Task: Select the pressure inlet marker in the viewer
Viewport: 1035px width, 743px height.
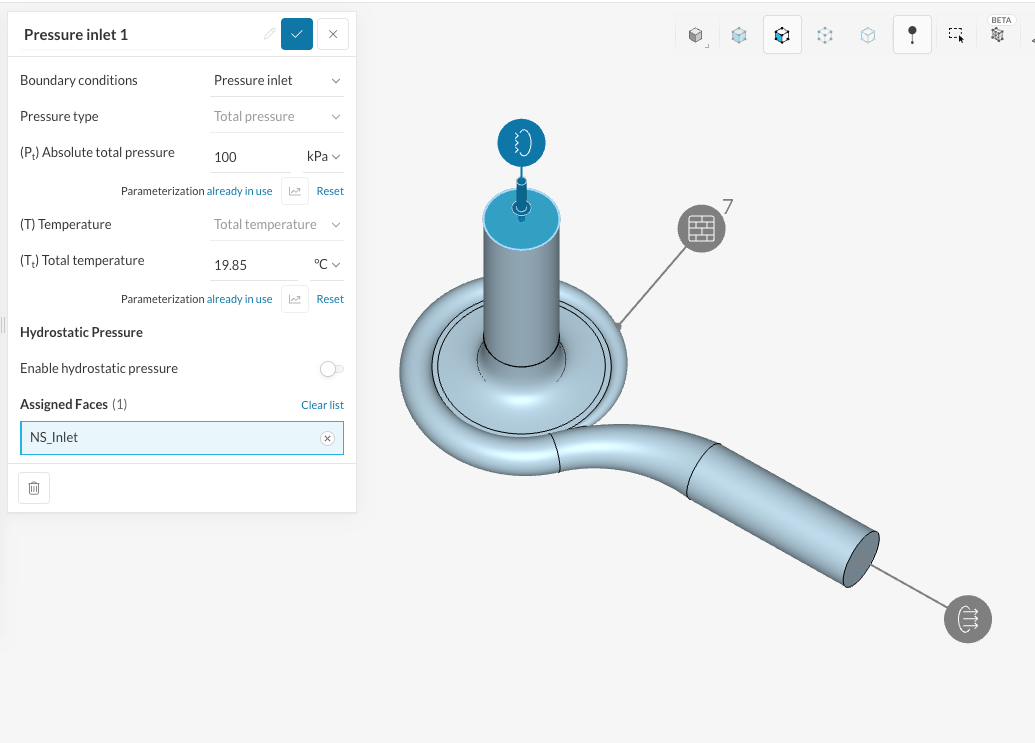Action: (x=521, y=143)
